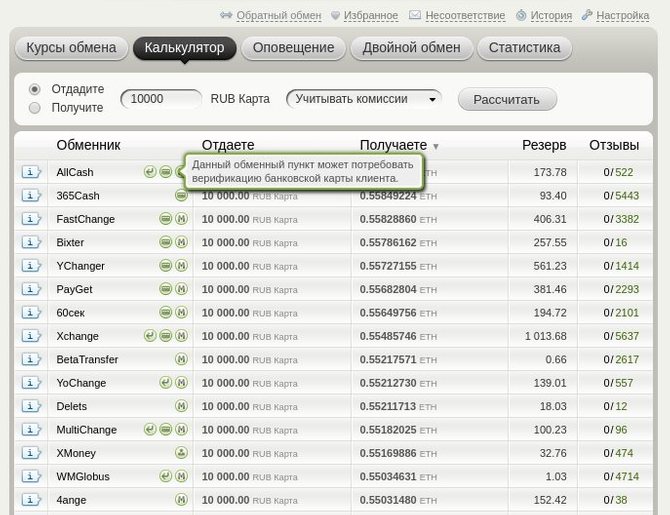Viewport: 670px width, 515px height.
Task: Open 365Cash reviews count 5443
Action: (627, 196)
